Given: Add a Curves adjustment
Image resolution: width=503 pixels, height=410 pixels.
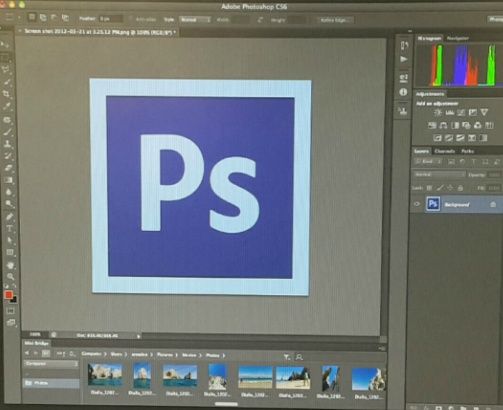Looking at the screenshot, I should pyautogui.click(x=461, y=113).
